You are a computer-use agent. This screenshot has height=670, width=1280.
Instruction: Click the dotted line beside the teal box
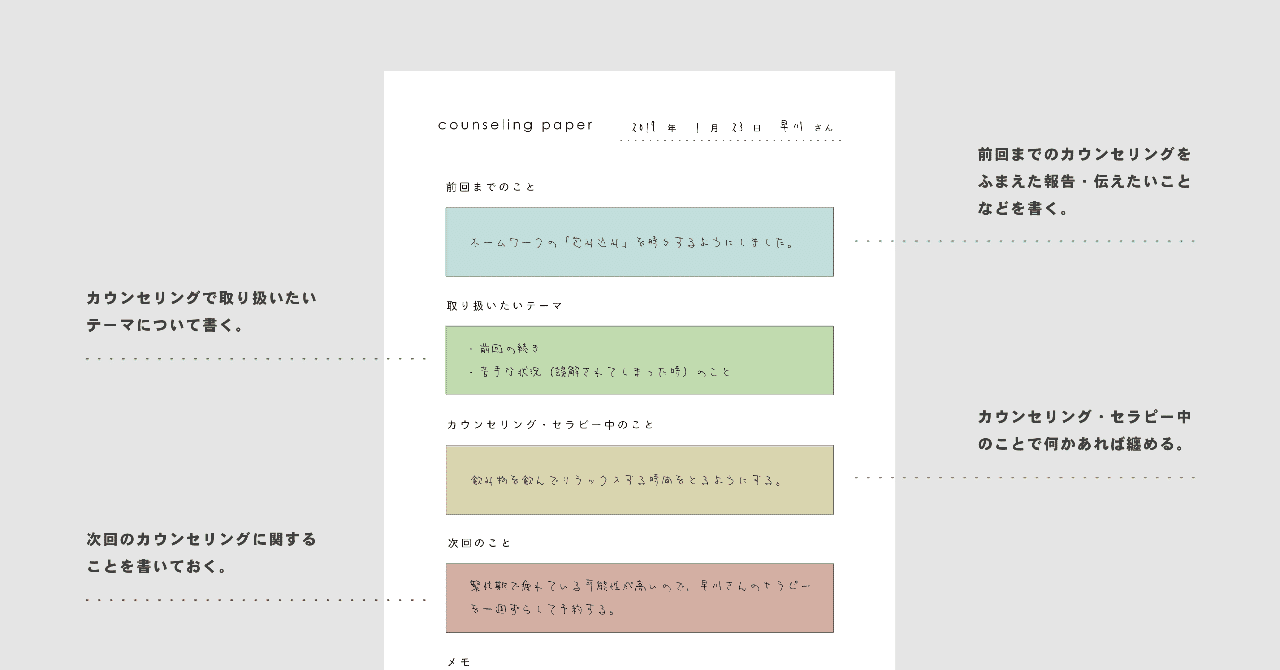tap(1025, 241)
